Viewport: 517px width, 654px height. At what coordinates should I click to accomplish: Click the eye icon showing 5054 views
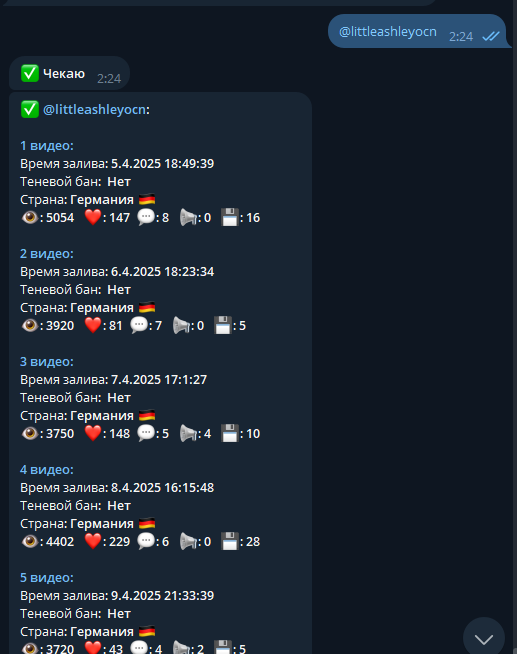click(x=30, y=217)
